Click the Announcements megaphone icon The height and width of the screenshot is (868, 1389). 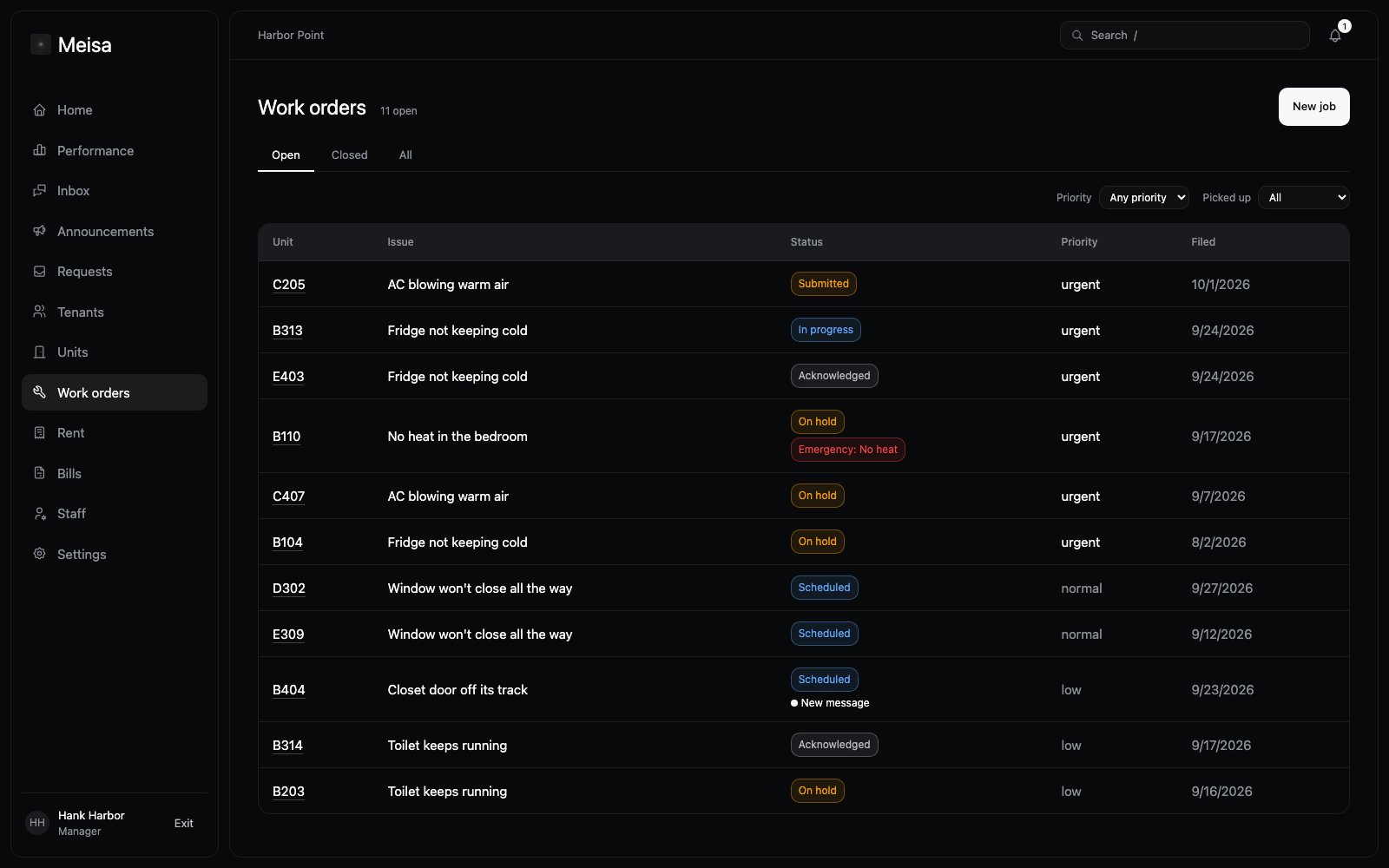pos(39,231)
